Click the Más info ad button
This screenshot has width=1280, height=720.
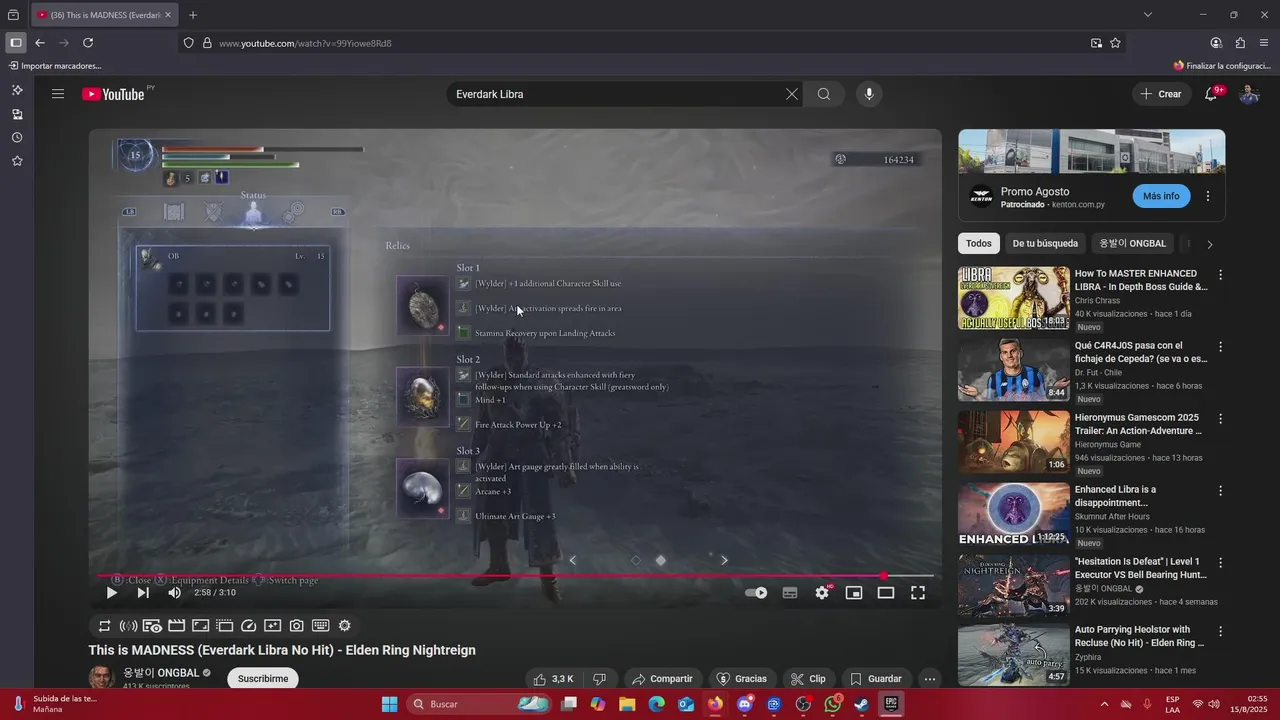(x=1161, y=196)
